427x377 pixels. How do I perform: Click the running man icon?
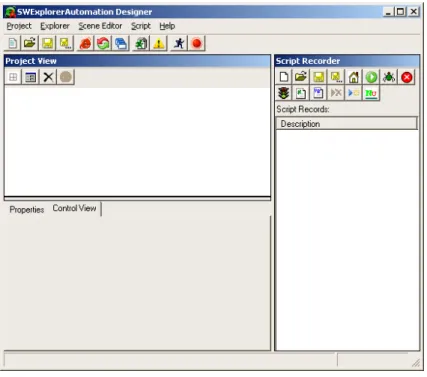[x=179, y=43]
